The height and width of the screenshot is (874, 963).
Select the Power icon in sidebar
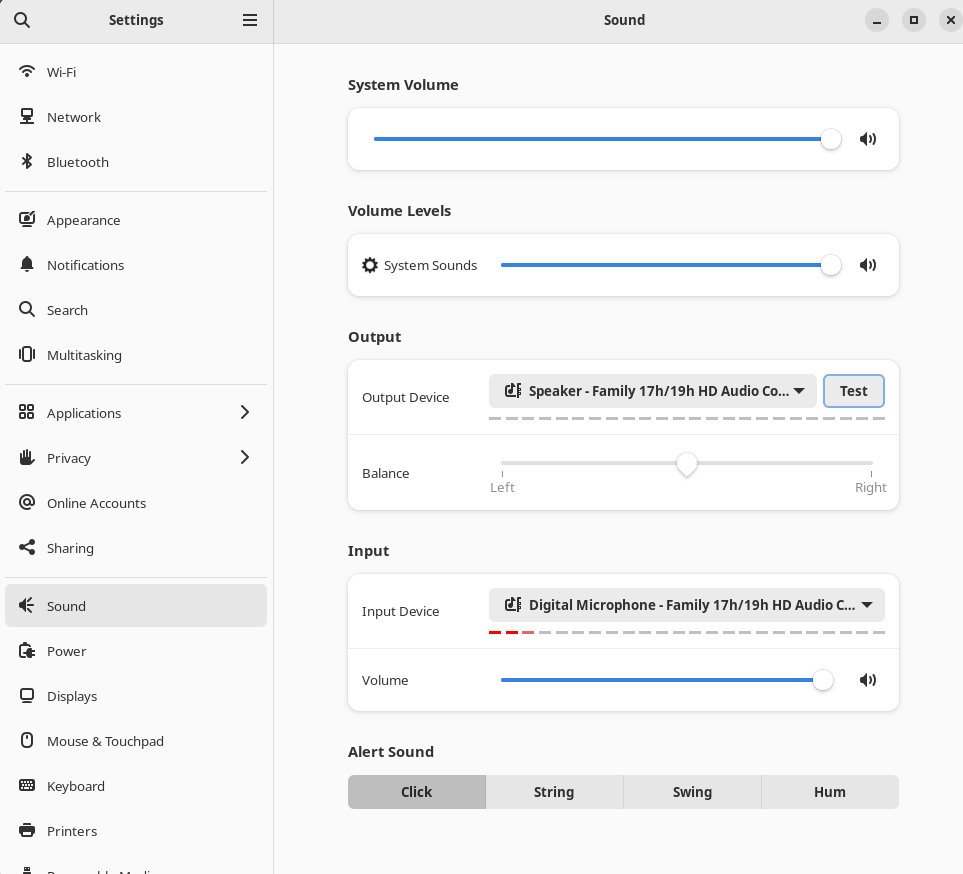point(28,651)
